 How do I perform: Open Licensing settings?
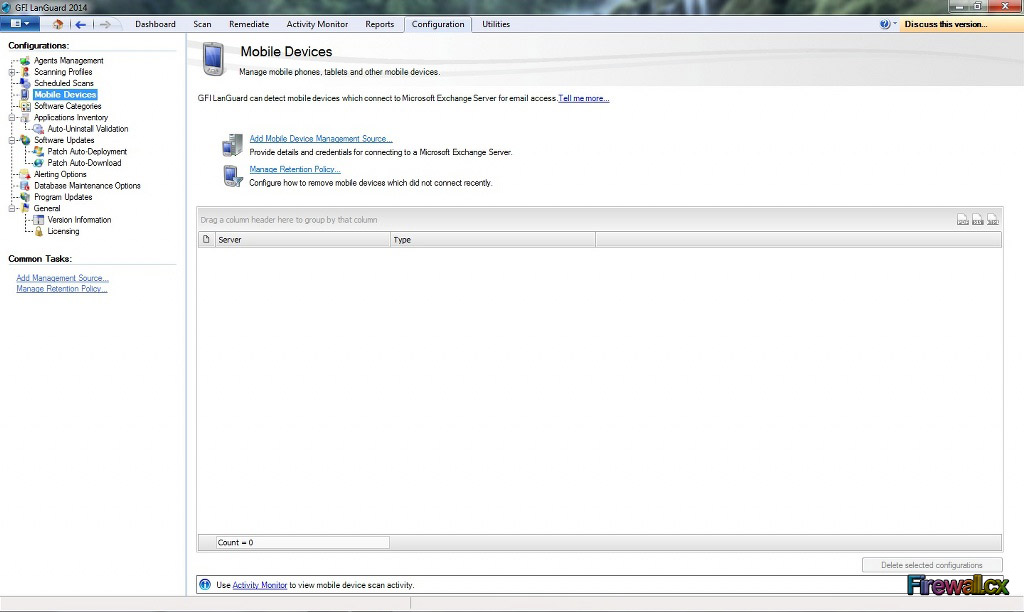(x=63, y=231)
